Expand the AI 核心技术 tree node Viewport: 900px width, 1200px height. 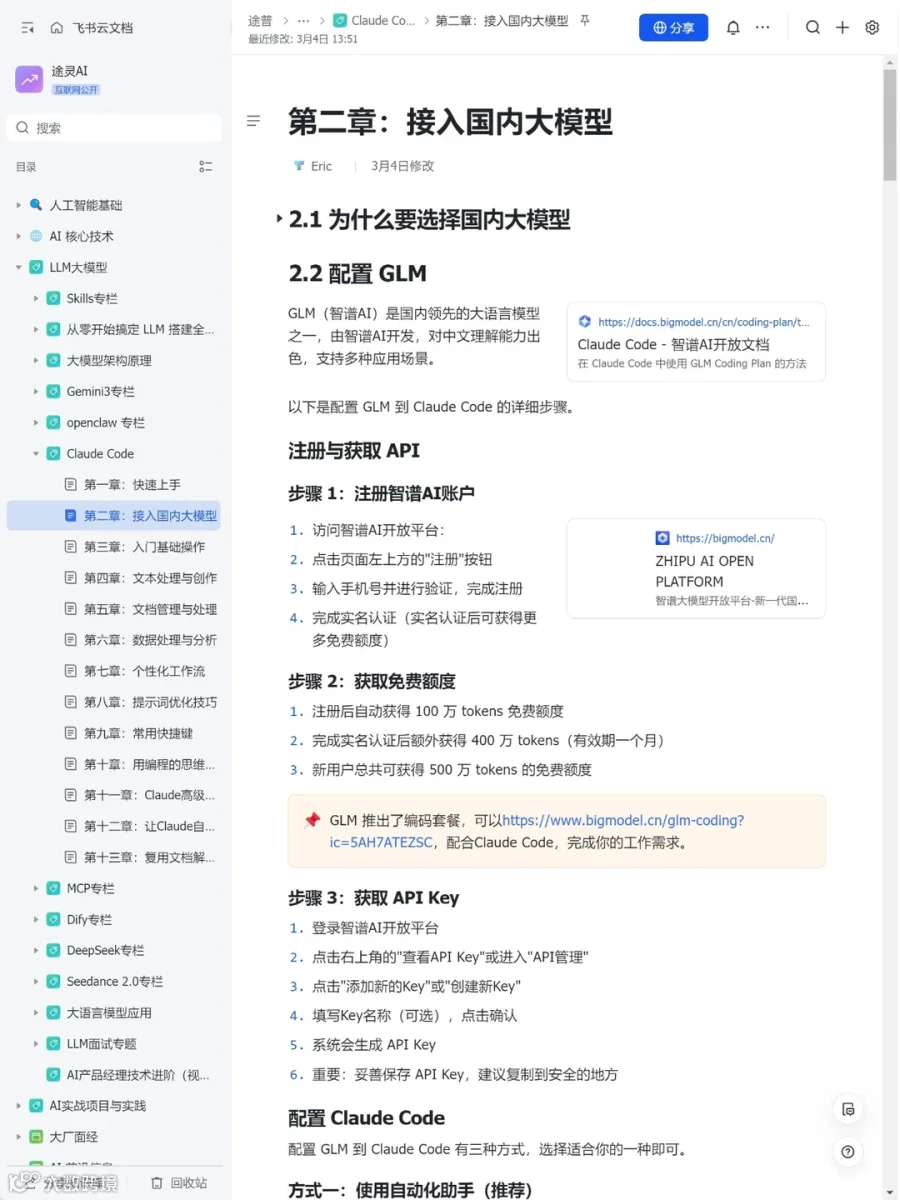[18, 236]
